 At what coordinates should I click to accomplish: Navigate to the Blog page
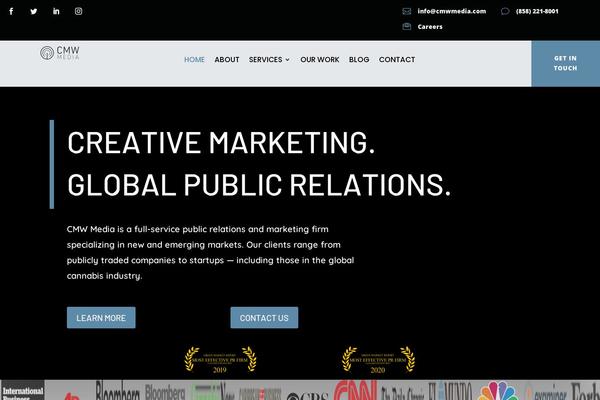point(359,60)
